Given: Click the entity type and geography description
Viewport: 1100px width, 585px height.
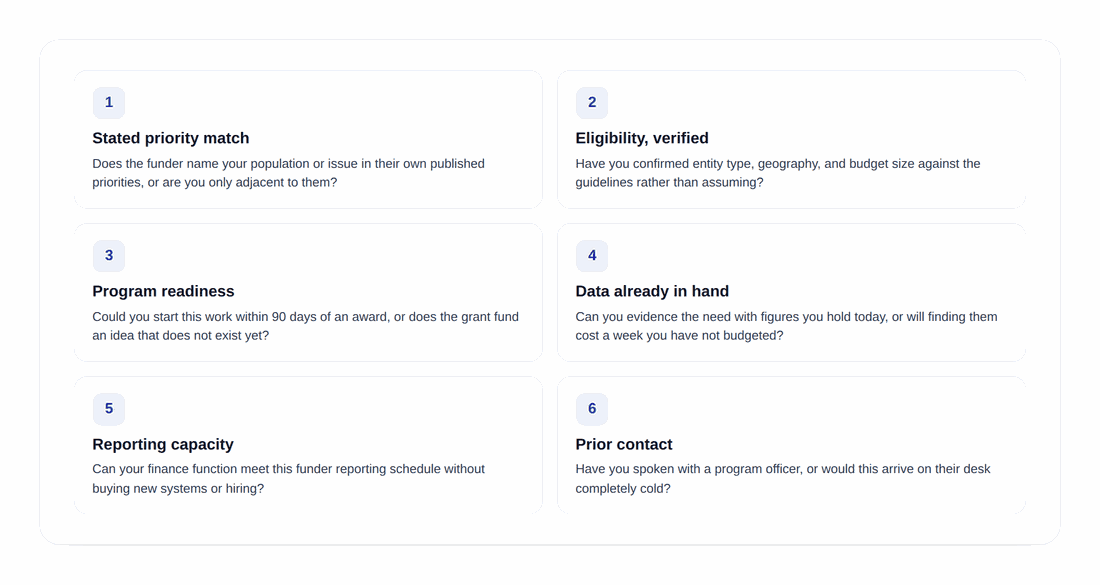Looking at the screenshot, I should [778, 173].
